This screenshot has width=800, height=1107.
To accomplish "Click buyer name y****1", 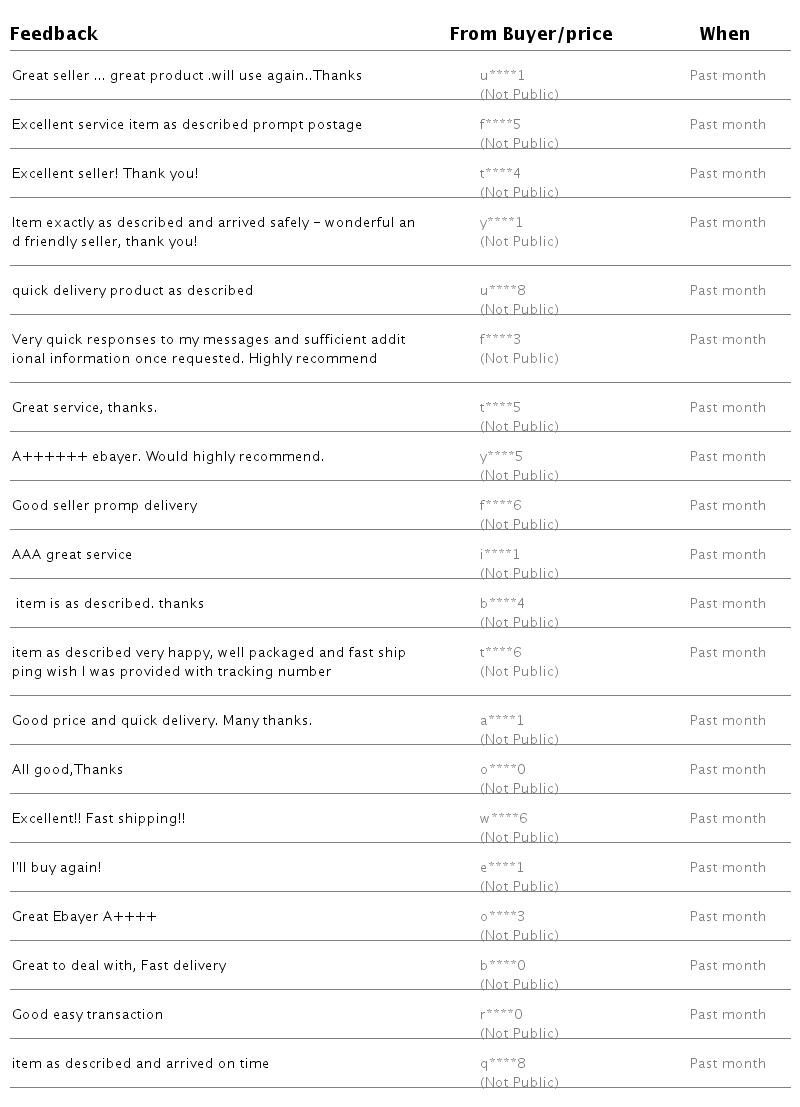I will point(501,222).
